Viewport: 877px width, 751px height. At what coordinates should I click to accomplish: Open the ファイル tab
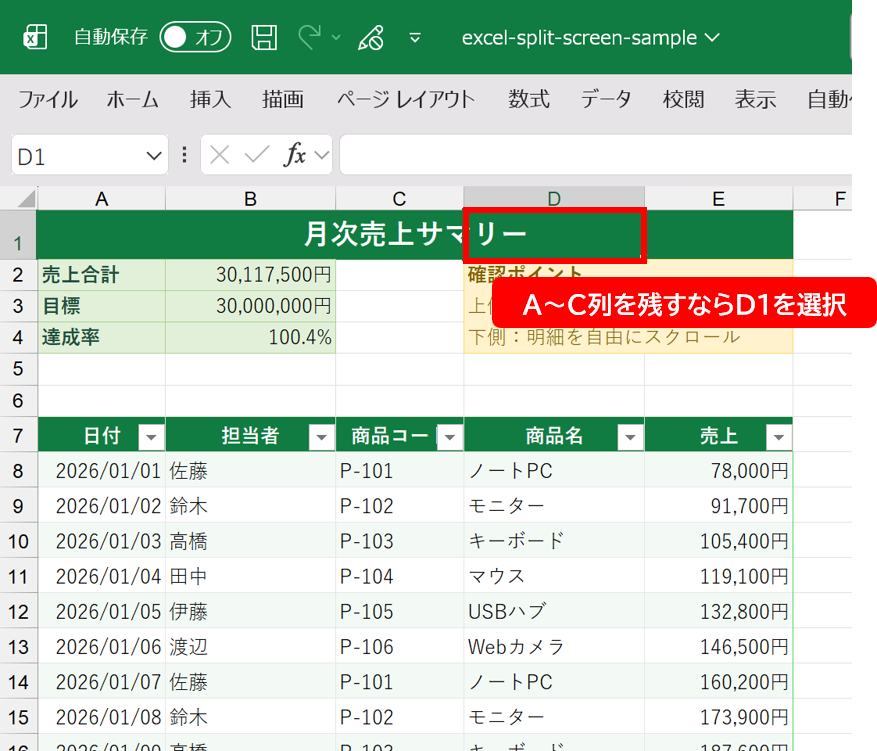click(x=48, y=100)
